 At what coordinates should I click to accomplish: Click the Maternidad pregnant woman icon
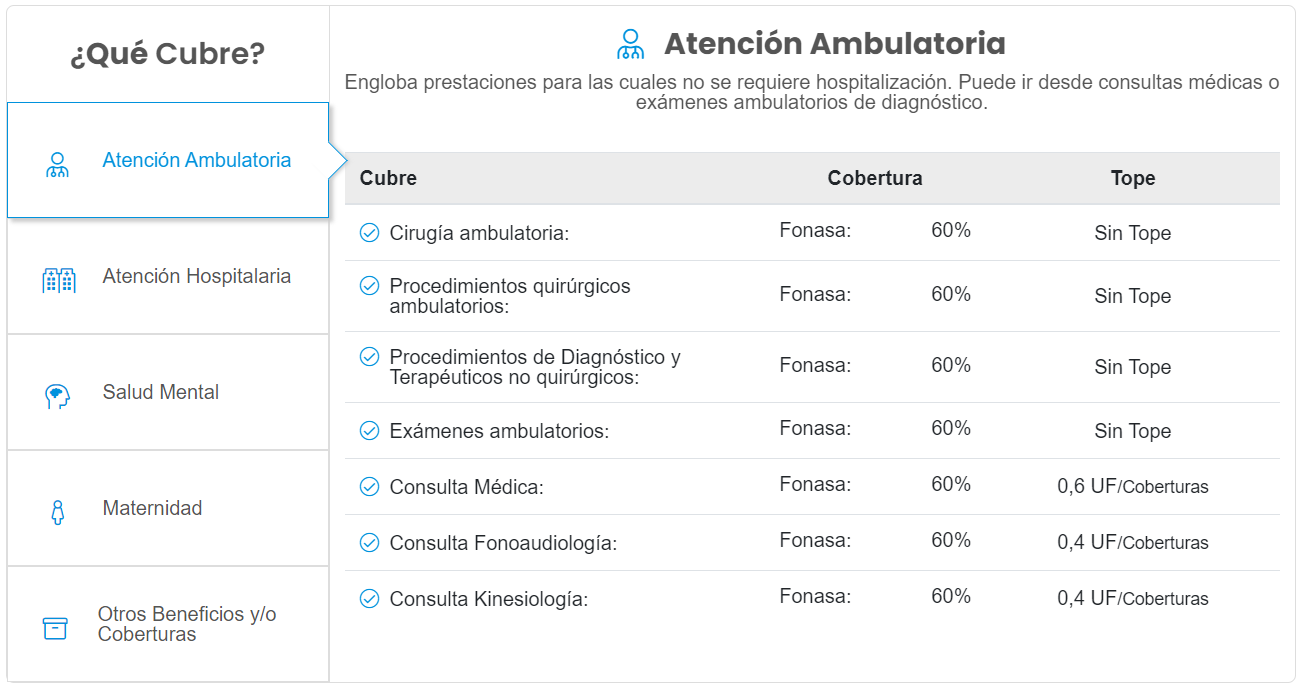tap(58, 512)
